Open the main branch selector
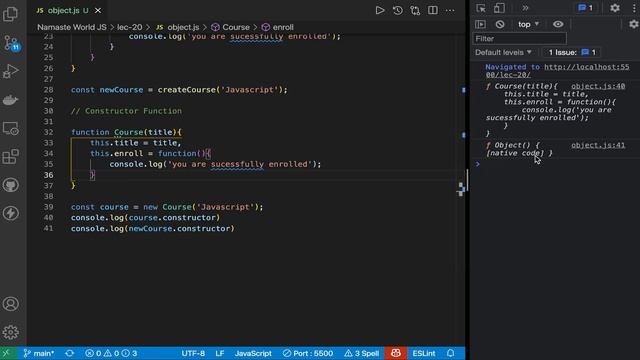 click(39, 353)
